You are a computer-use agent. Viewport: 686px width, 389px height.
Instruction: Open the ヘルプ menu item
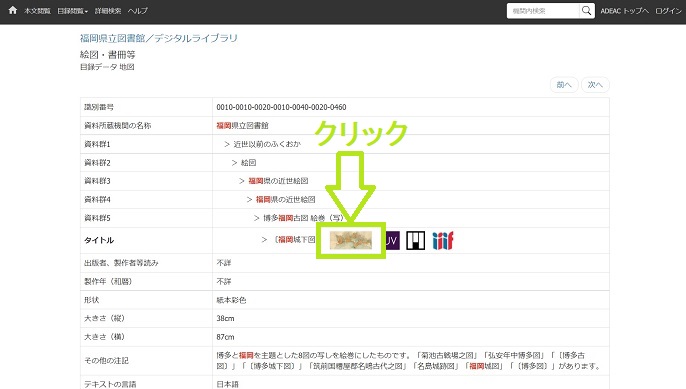tap(137, 11)
